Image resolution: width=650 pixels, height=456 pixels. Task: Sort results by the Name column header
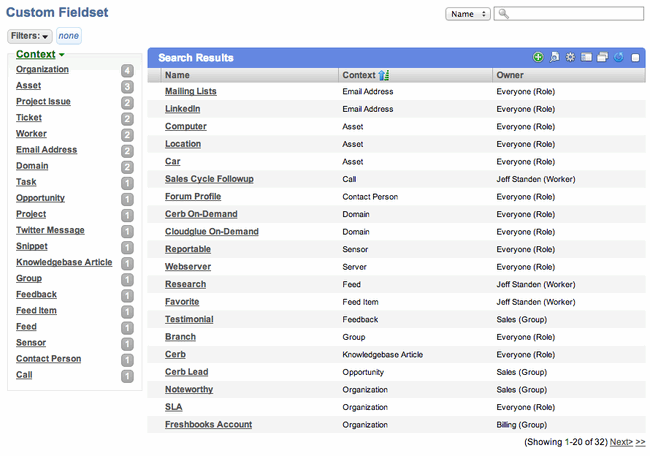pos(177,75)
